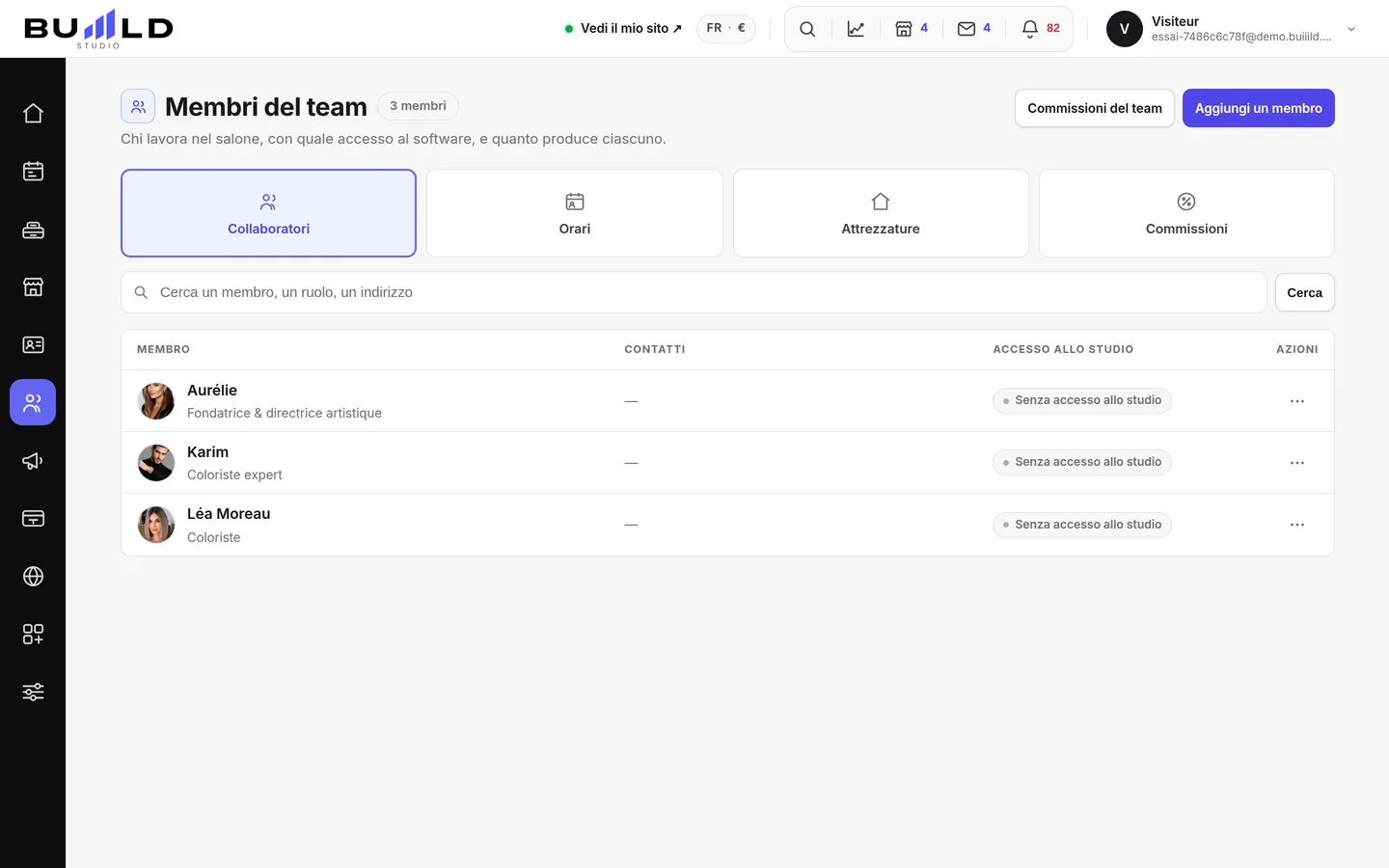The width and height of the screenshot is (1389, 868).
Task: Open the shop orders icon with badge 4
Action: [x=912, y=29]
